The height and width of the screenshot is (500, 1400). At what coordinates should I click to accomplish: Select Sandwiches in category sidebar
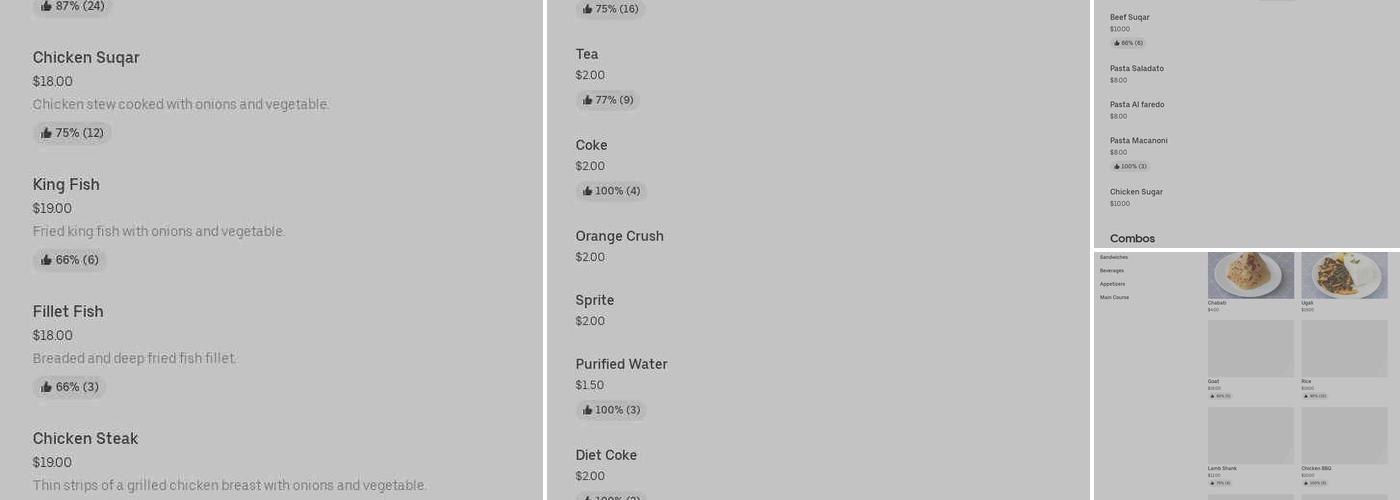1114,257
